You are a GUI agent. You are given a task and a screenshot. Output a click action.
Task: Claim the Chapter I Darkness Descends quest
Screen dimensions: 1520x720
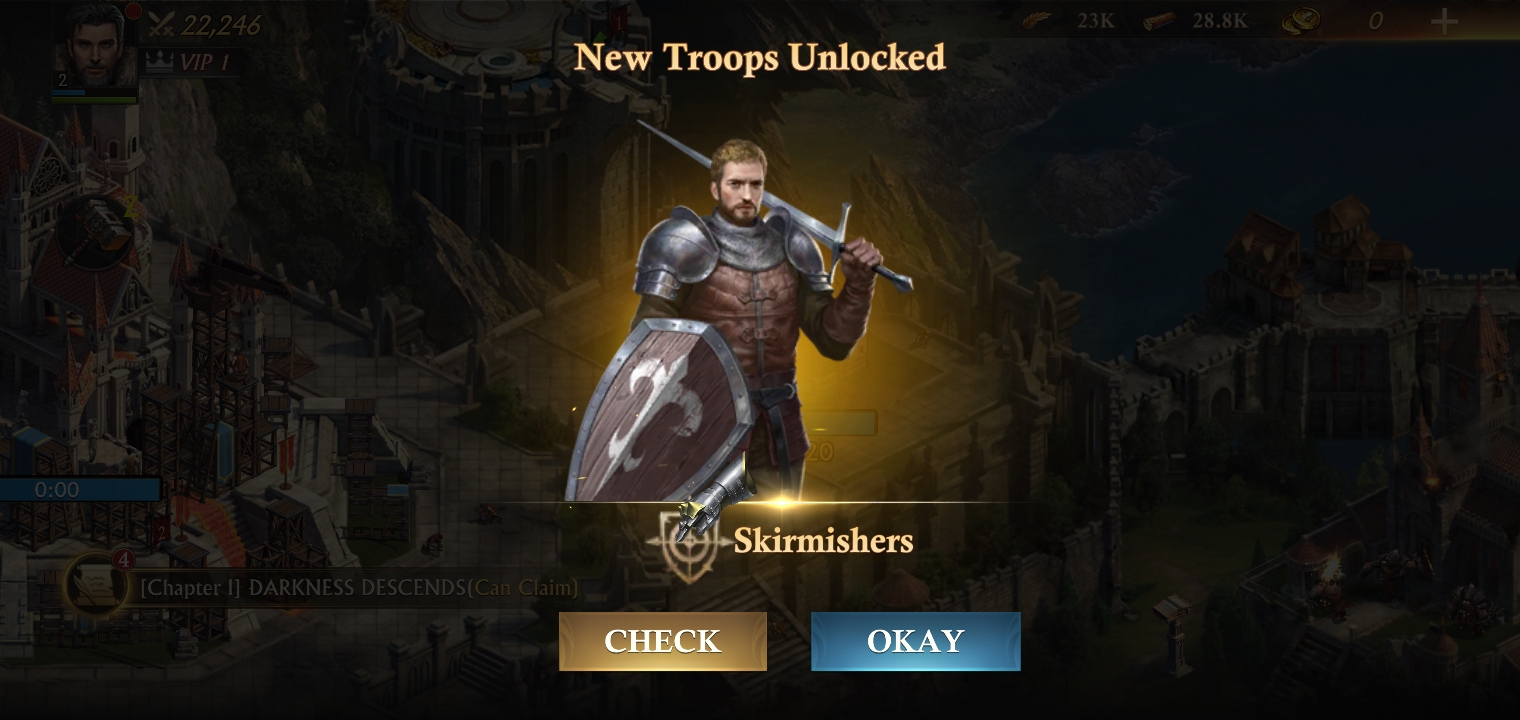pos(358,588)
